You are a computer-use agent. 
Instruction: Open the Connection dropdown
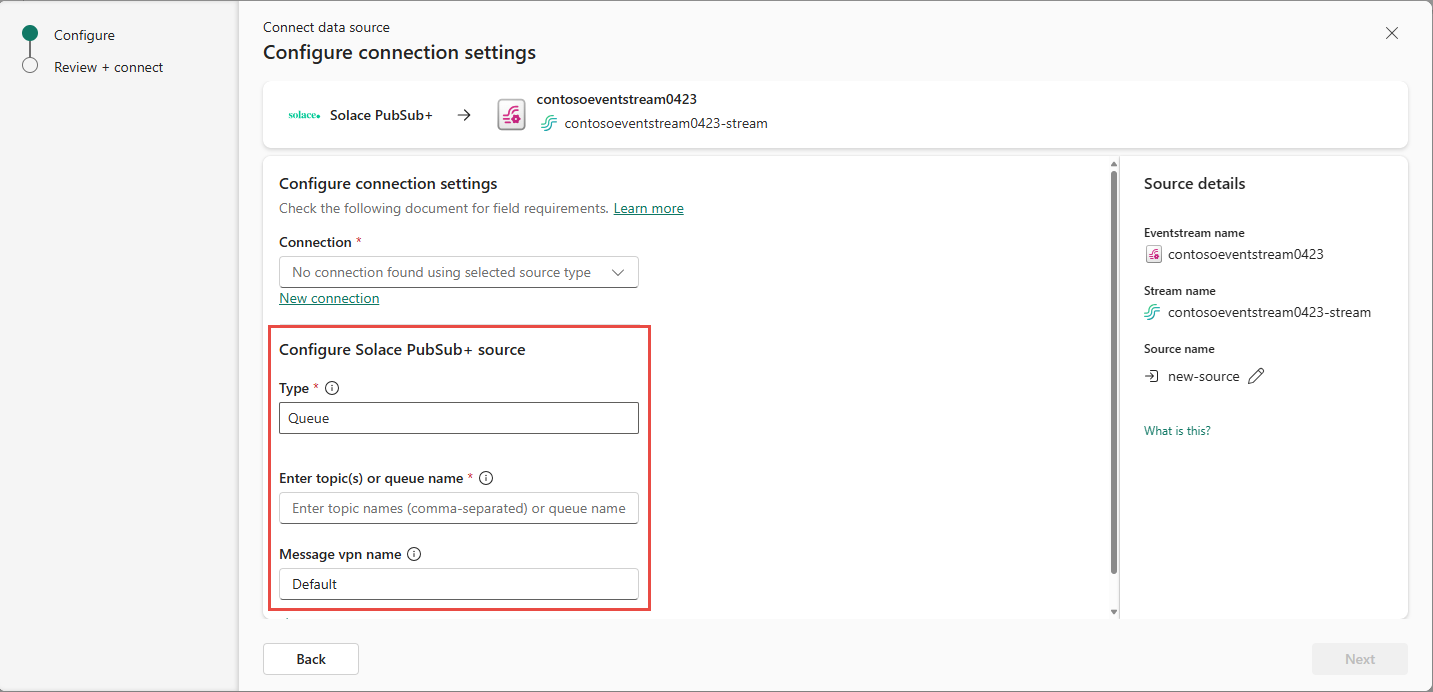click(x=458, y=272)
